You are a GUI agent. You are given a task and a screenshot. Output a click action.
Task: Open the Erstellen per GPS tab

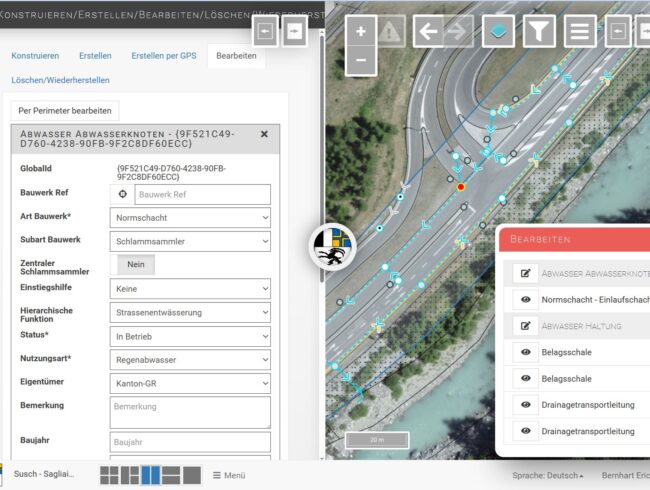tap(163, 56)
